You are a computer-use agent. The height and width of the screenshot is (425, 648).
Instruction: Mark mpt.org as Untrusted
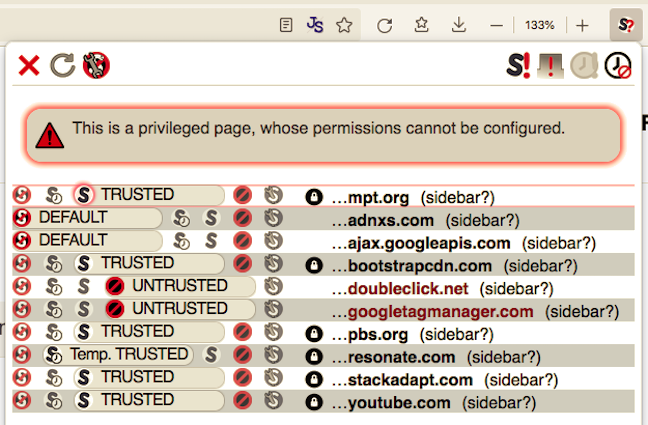[242, 195]
